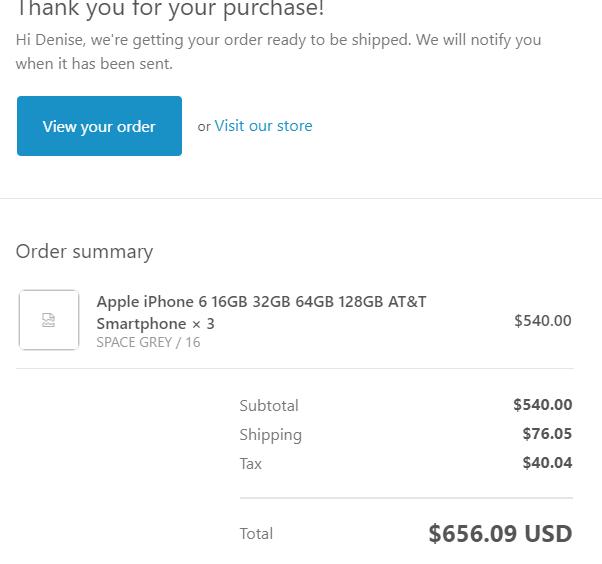The height and width of the screenshot is (564, 602).
Task: Click the Shipping cost $76.05
Action: (x=547, y=434)
